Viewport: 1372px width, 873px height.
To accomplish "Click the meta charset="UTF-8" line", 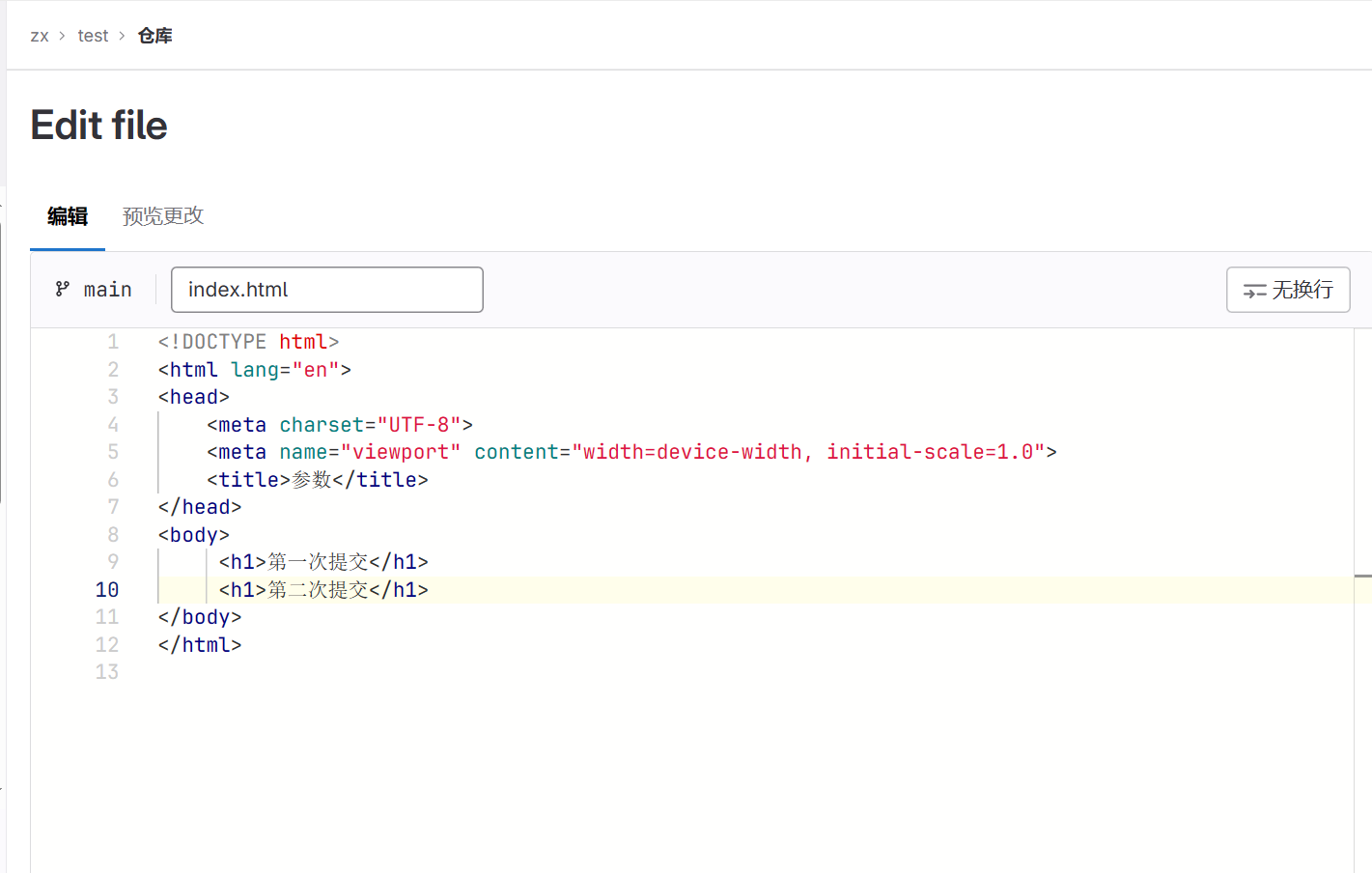I will [x=340, y=425].
